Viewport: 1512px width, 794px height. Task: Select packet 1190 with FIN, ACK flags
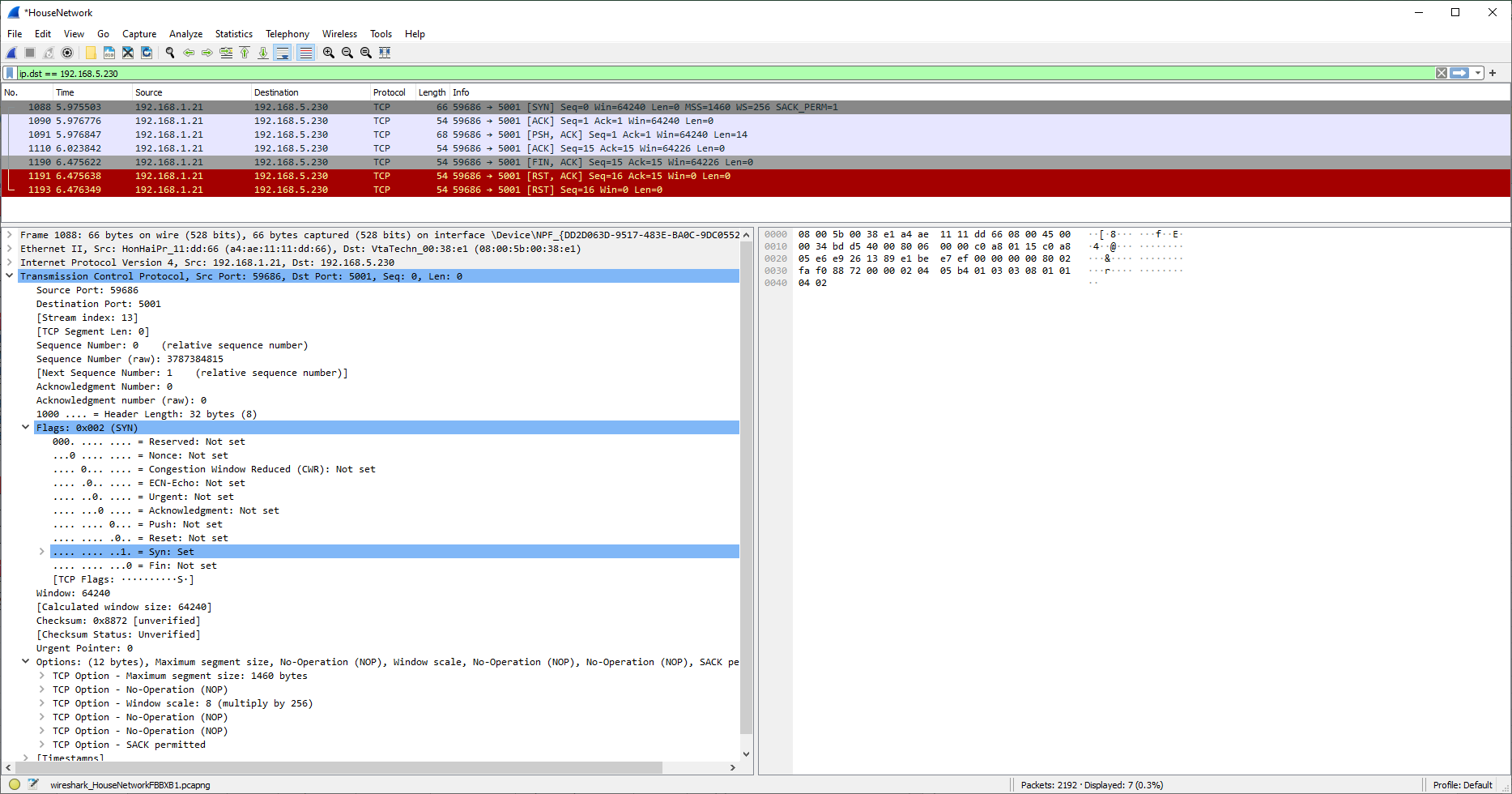tap(756, 162)
